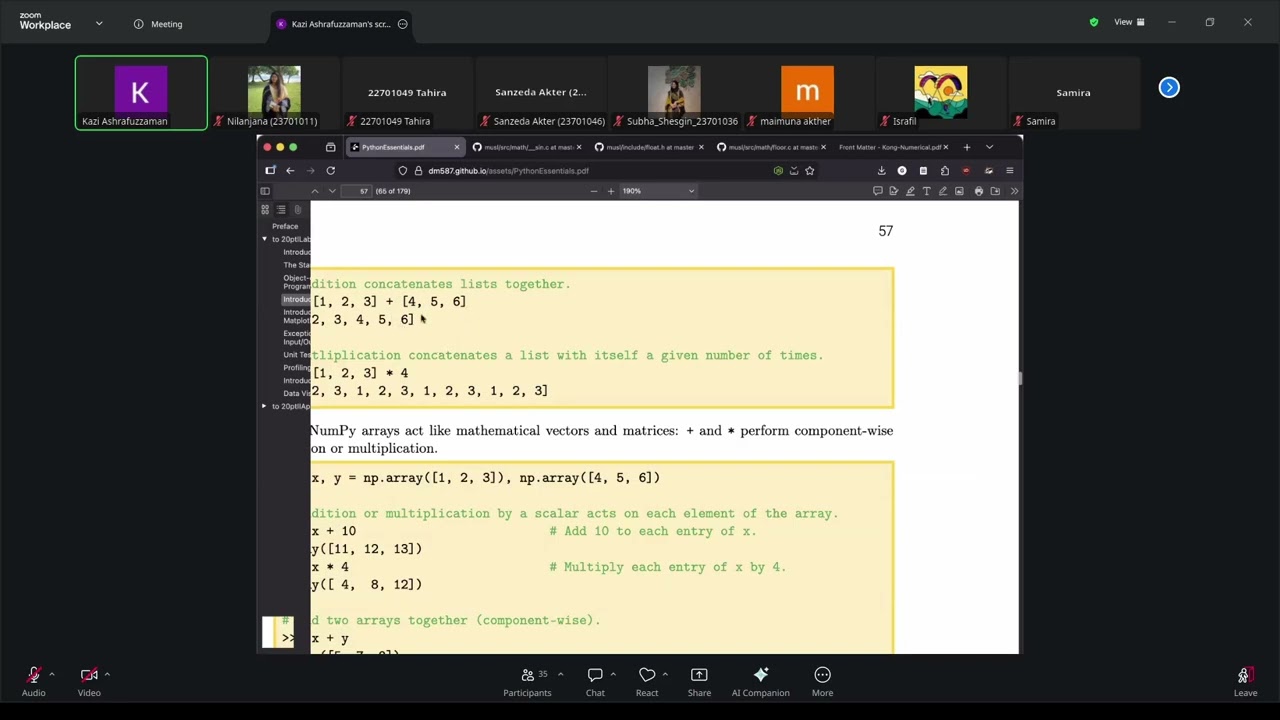This screenshot has width=1280, height=720.
Task: Leave the Zoom meeting
Action: pyautogui.click(x=1245, y=681)
